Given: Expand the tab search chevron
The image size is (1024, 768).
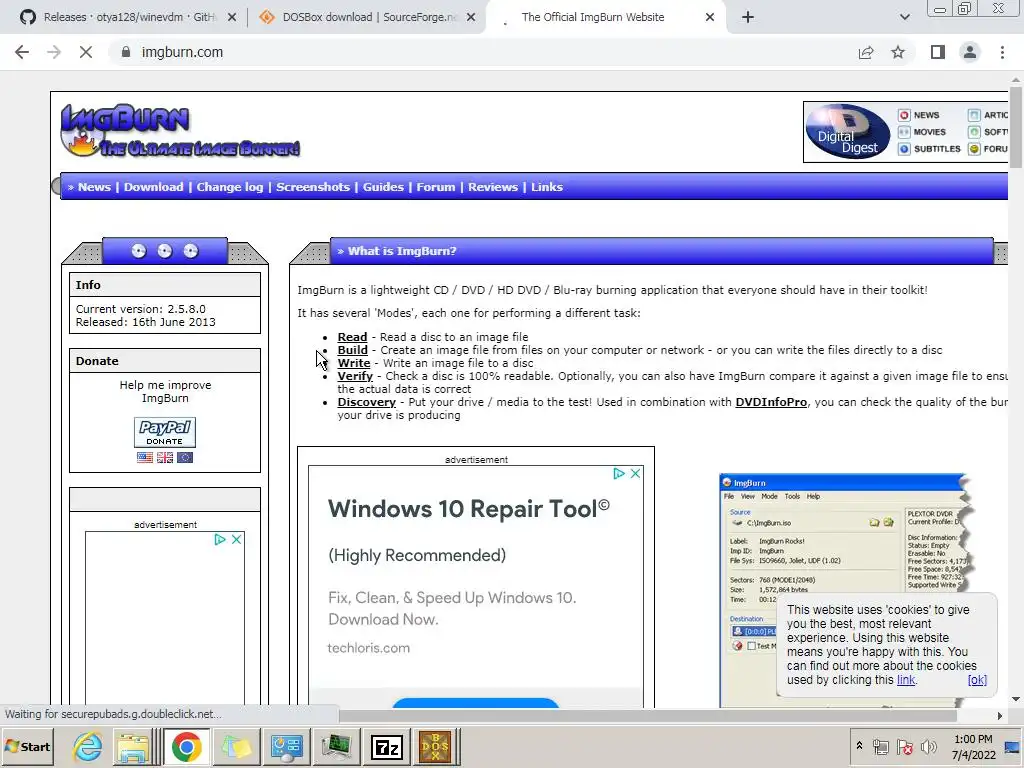Looking at the screenshot, I should 904,17.
